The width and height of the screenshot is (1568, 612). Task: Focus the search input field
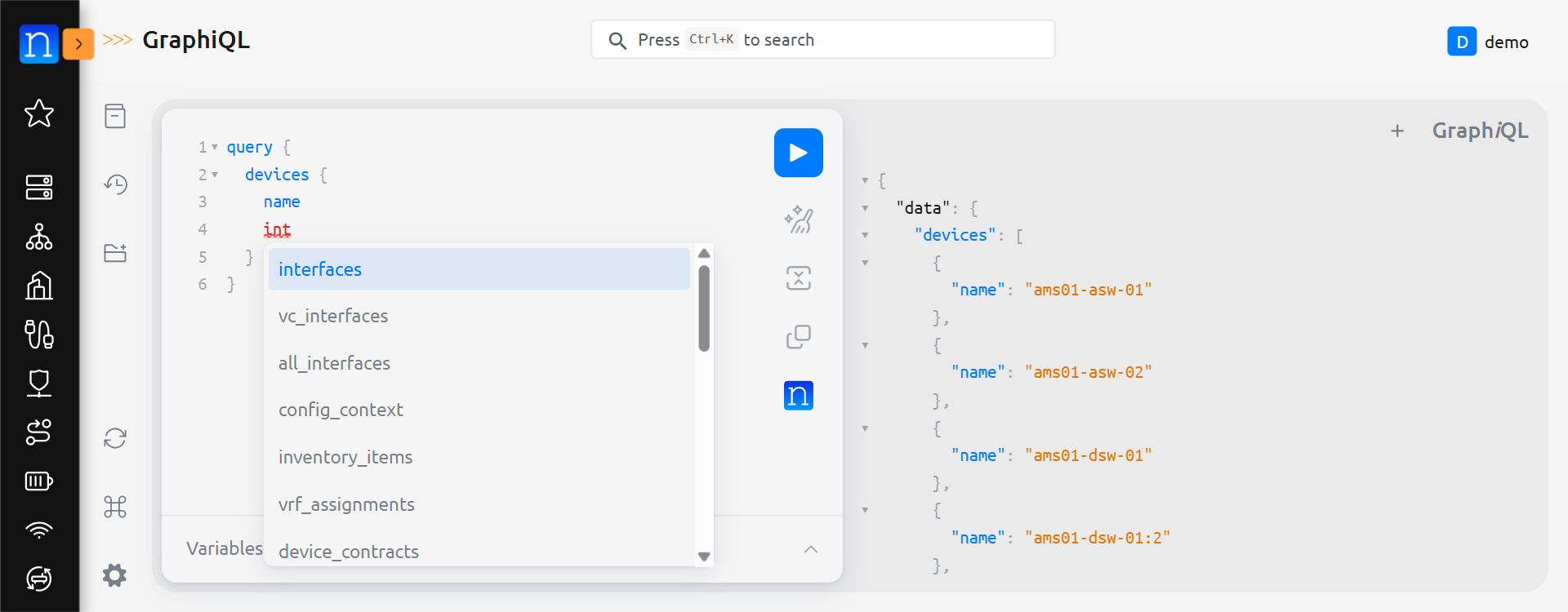click(x=822, y=40)
